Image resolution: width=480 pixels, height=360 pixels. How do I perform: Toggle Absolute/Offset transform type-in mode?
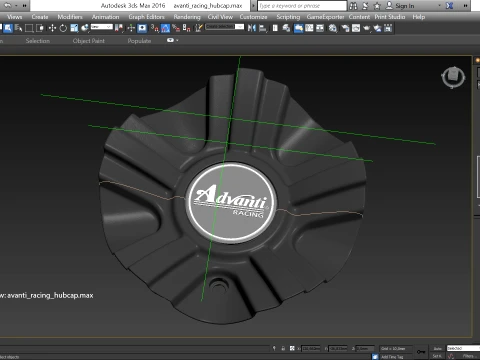pos(292,348)
